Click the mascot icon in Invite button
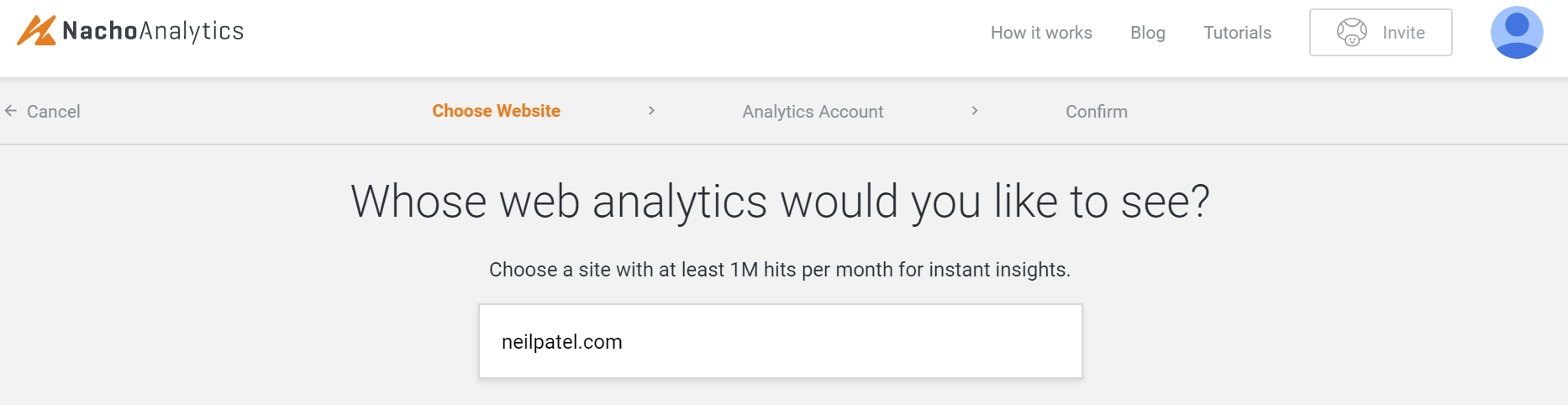The height and width of the screenshot is (405, 1568). click(x=1351, y=33)
